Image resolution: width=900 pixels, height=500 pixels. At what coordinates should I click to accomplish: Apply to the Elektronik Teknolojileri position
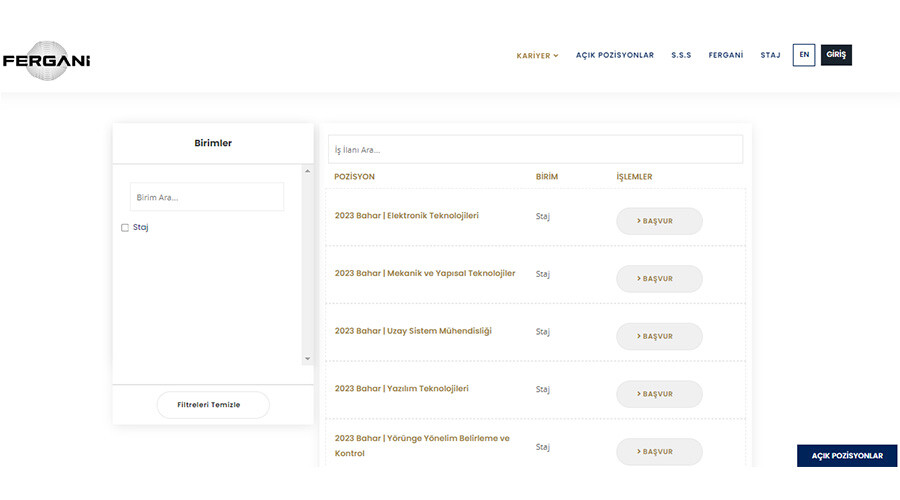pyautogui.click(x=659, y=221)
